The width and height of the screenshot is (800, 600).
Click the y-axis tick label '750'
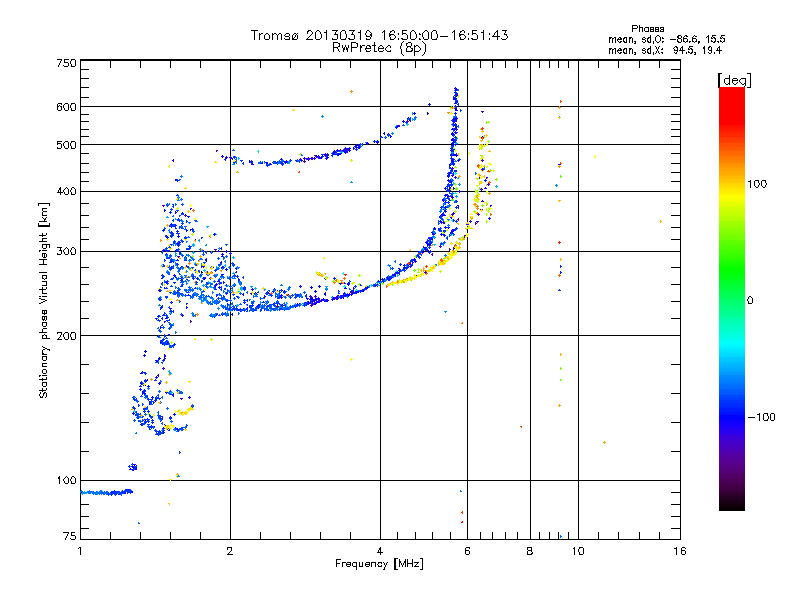[66, 63]
